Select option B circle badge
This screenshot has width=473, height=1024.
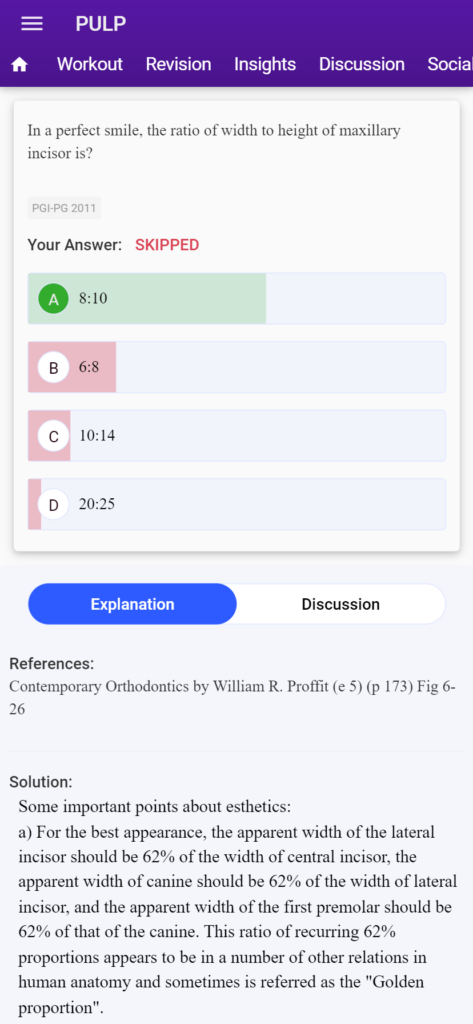tap(54, 368)
